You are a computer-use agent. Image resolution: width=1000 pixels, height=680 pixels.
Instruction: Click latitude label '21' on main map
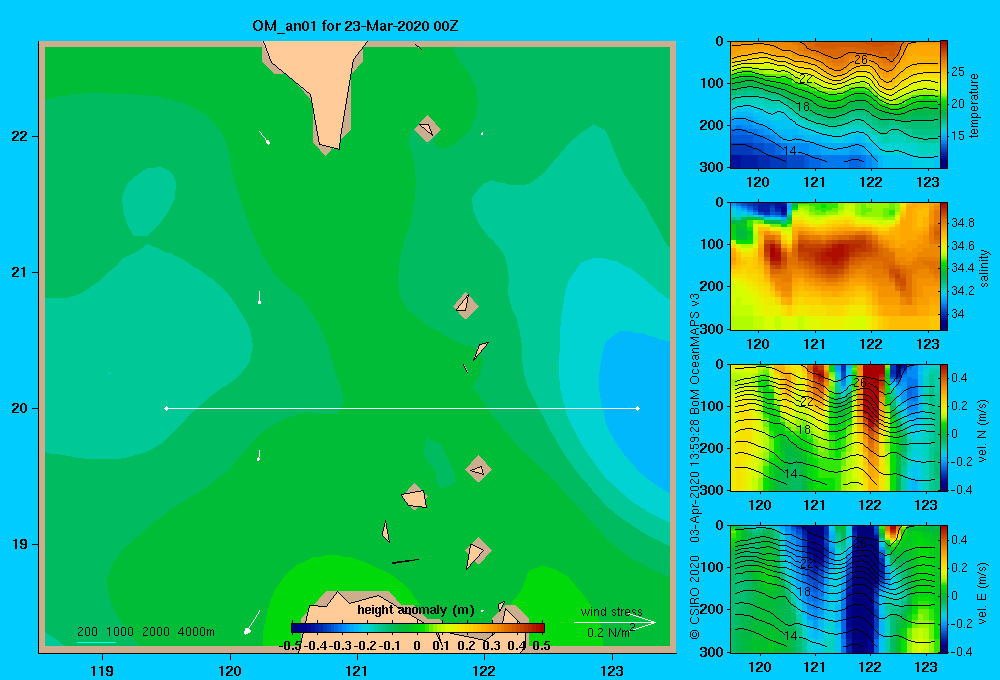(20, 272)
